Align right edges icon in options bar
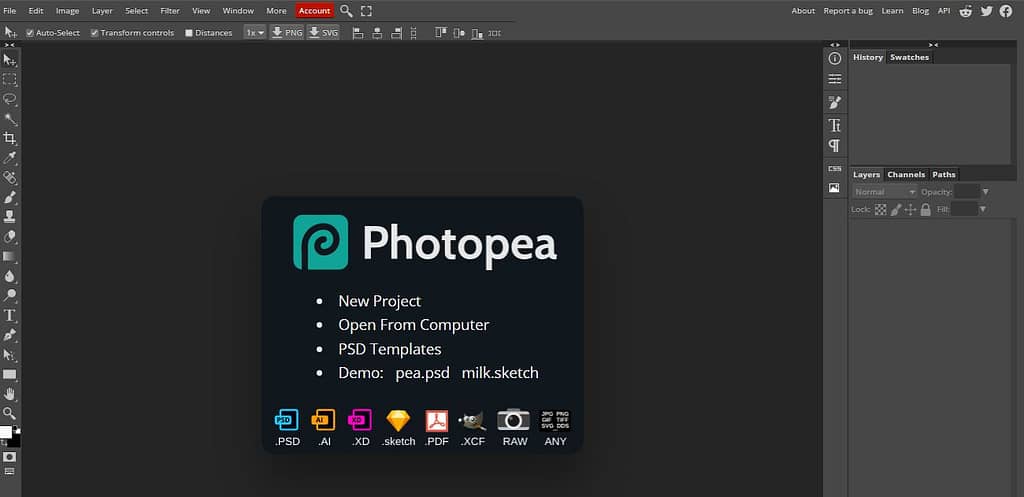 point(396,33)
